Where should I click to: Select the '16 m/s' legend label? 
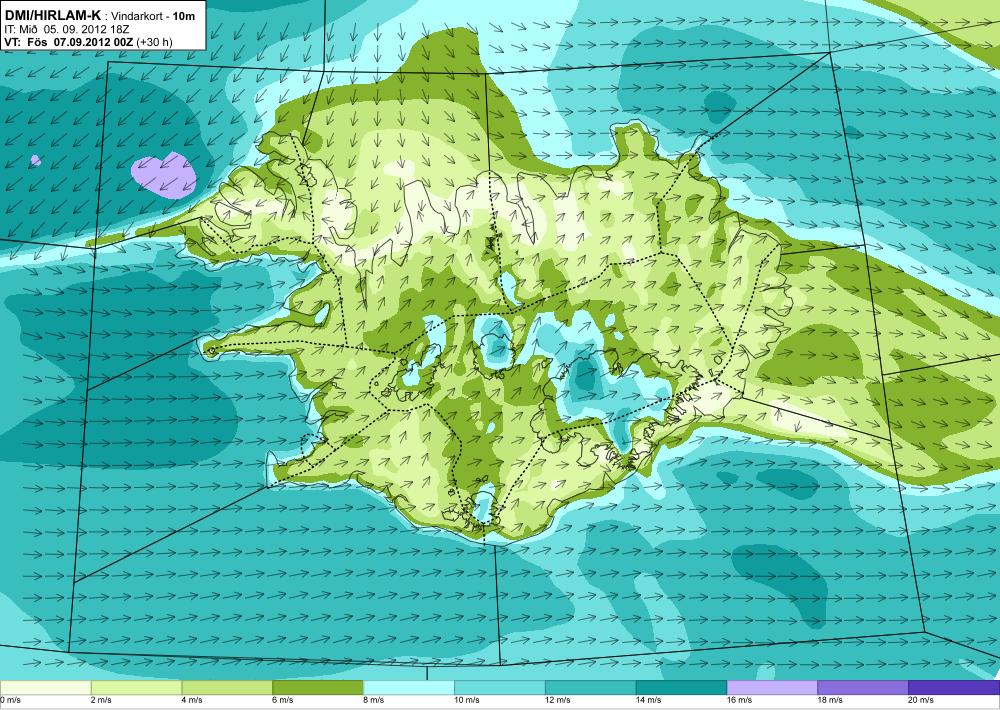[740, 700]
